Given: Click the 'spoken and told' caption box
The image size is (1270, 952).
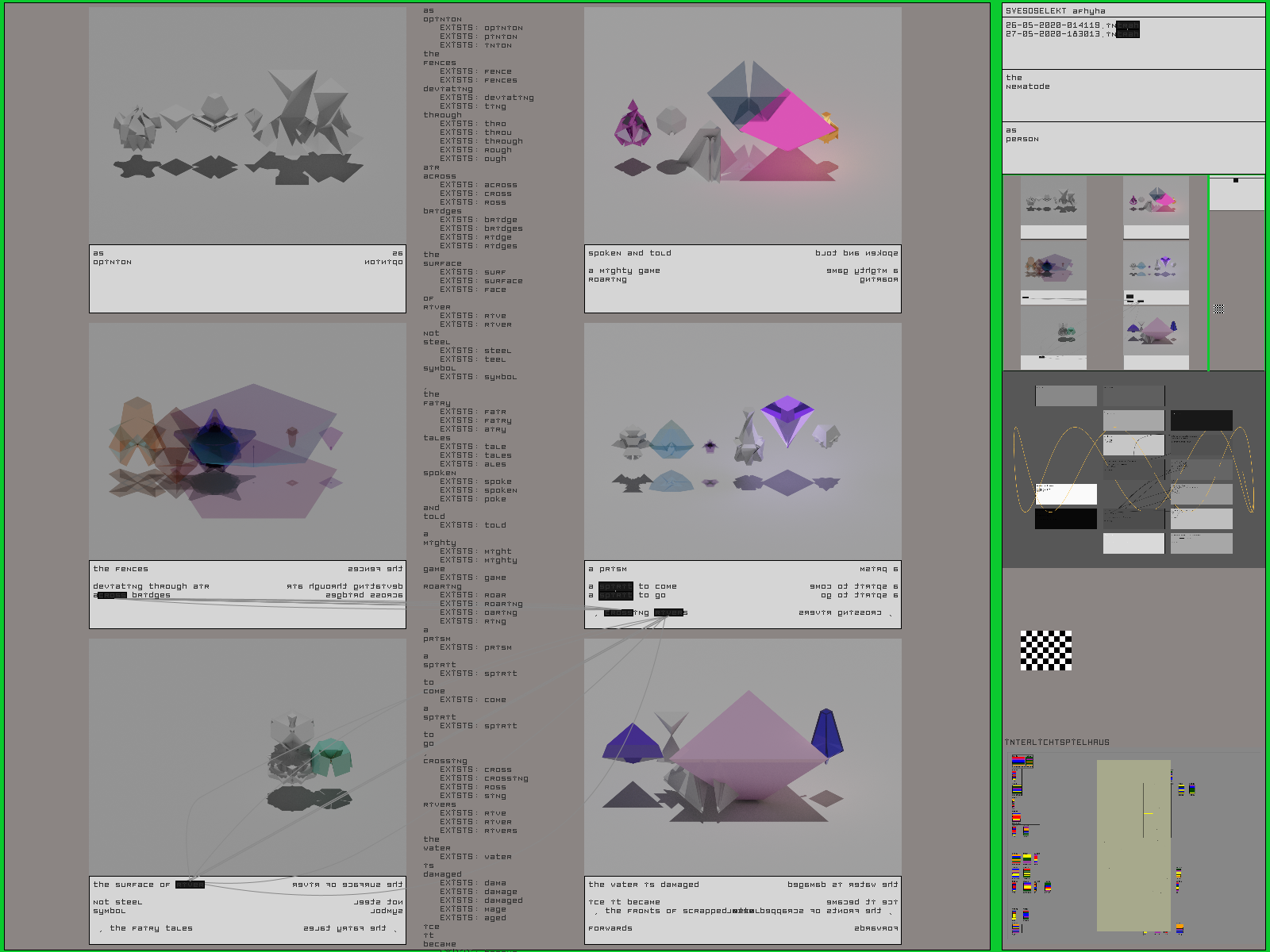Looking at the screenshot, I should 742,278.
